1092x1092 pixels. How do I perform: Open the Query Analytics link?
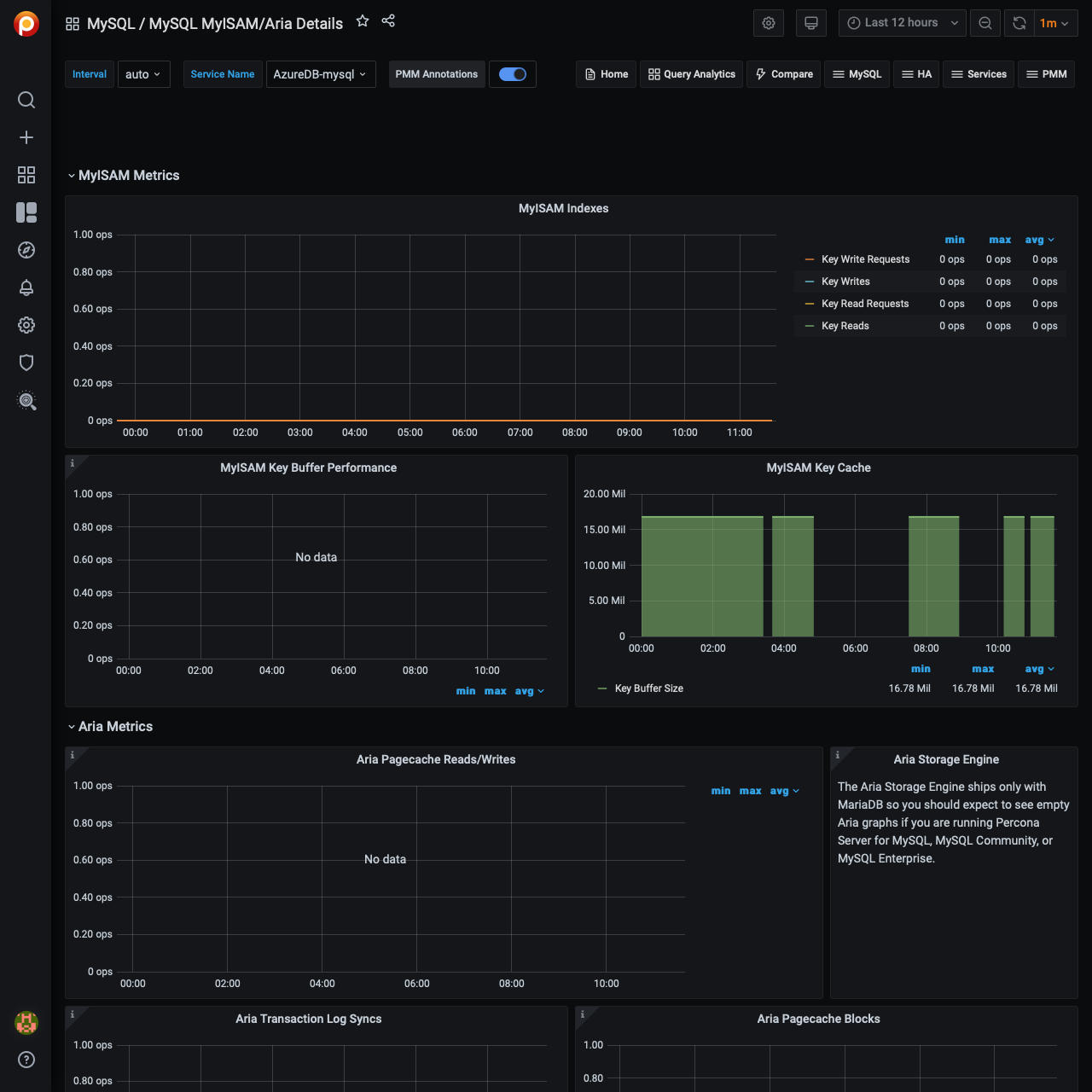click(692, 74)
